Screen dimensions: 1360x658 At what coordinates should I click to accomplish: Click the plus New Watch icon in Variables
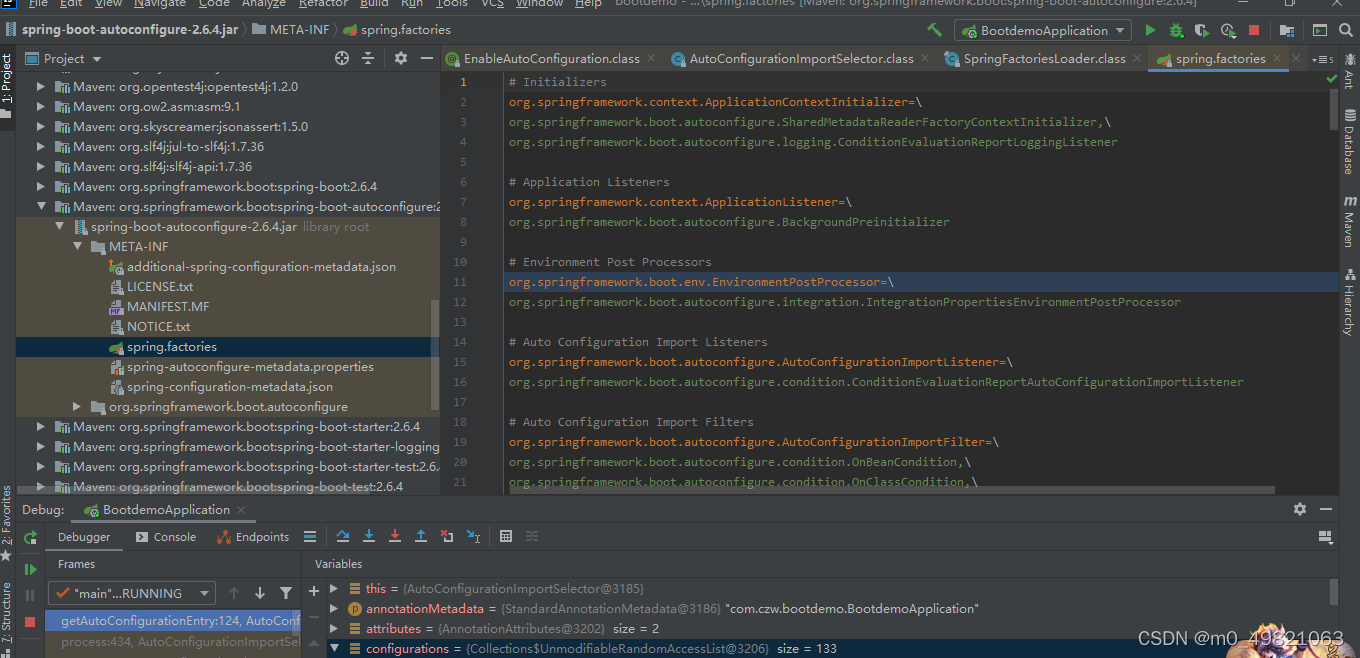[314, 591]
